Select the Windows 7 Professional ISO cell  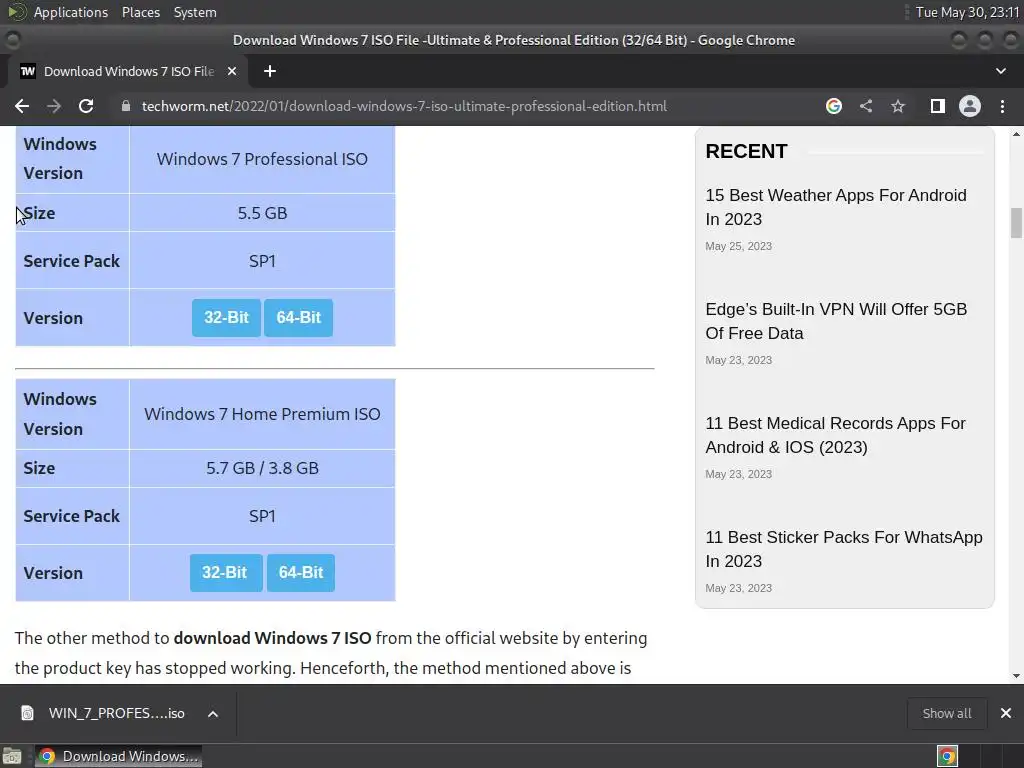(x=262, y=159)
